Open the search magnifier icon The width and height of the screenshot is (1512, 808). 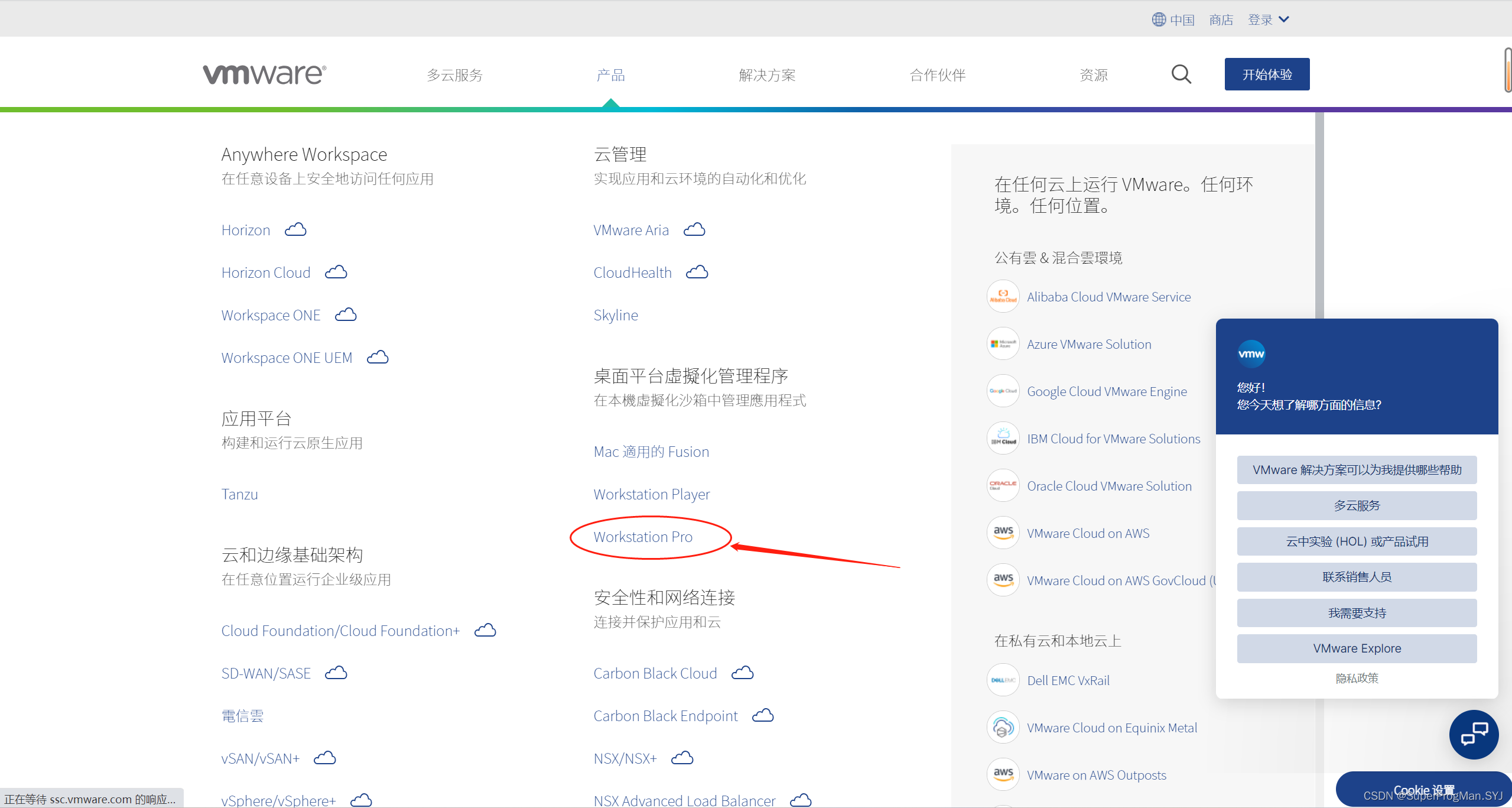click(1181, 74)
